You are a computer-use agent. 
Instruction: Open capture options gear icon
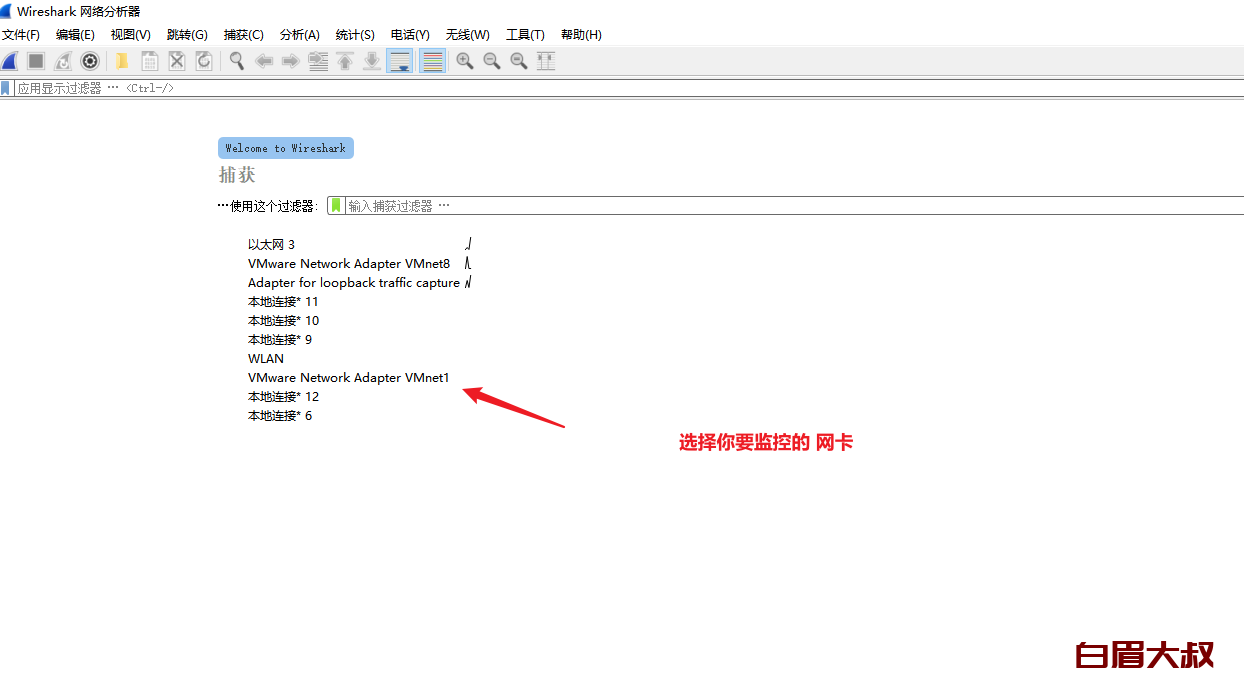tap(90, 61)
